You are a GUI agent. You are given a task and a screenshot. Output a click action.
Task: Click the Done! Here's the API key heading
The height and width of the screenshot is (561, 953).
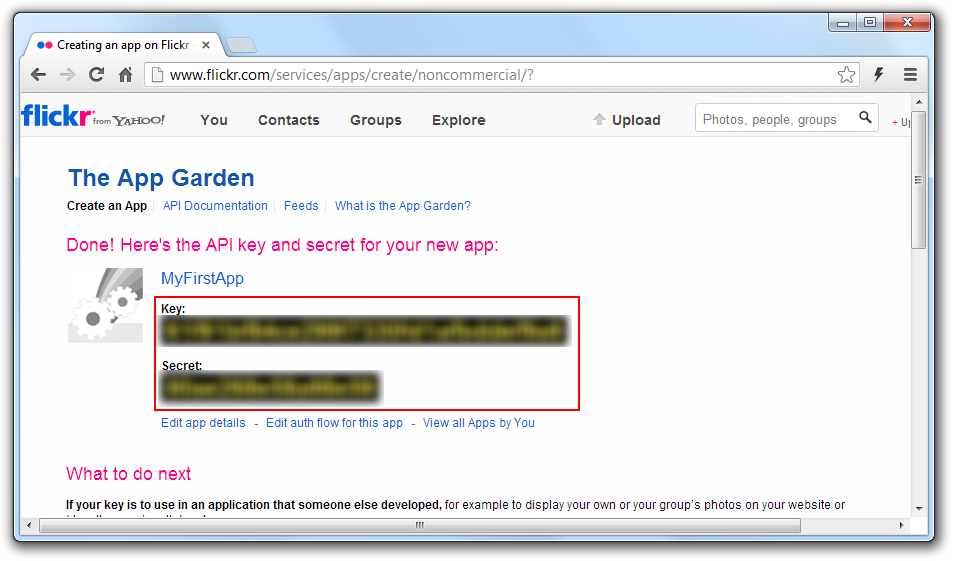[282, 245]
